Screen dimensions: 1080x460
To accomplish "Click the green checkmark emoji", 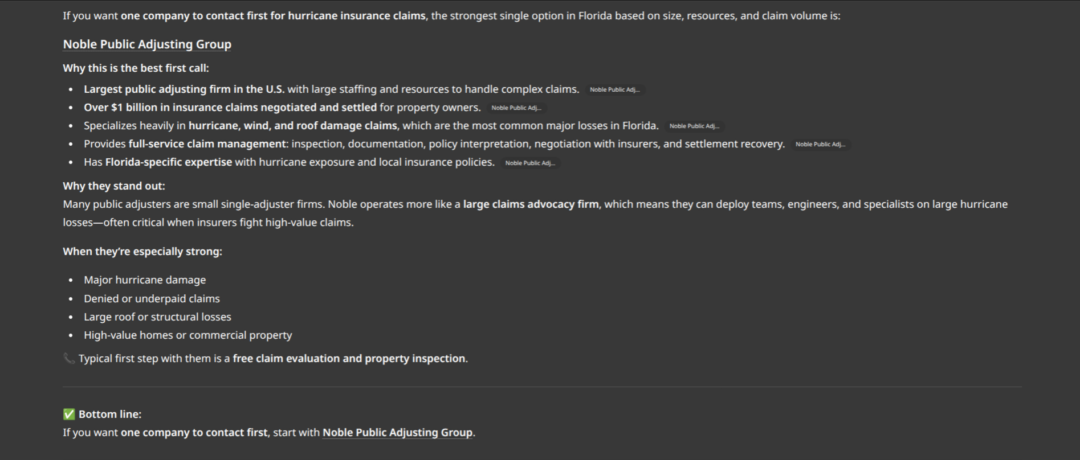I will point(69,414).
